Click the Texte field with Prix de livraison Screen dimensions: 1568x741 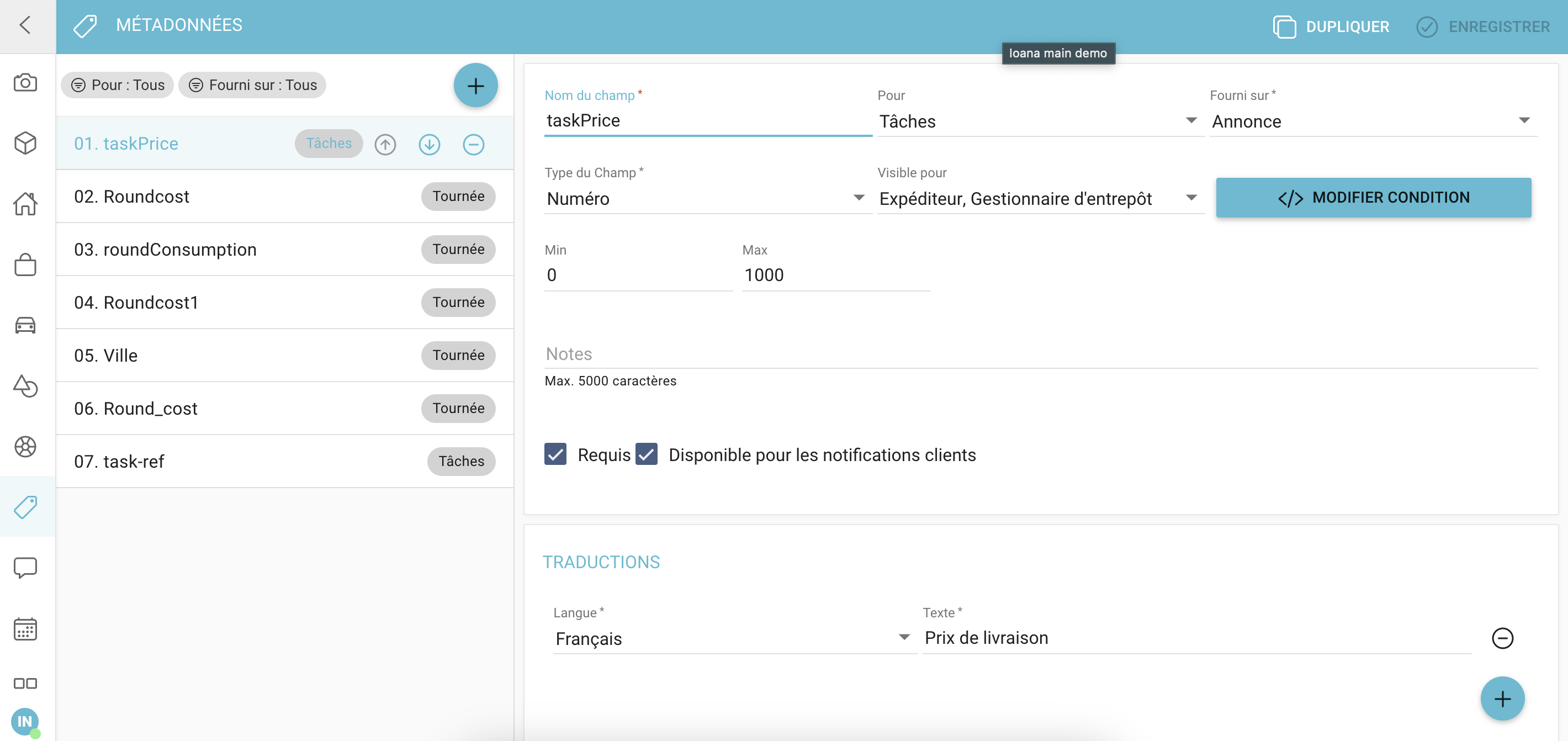[x=1196, y=638]
